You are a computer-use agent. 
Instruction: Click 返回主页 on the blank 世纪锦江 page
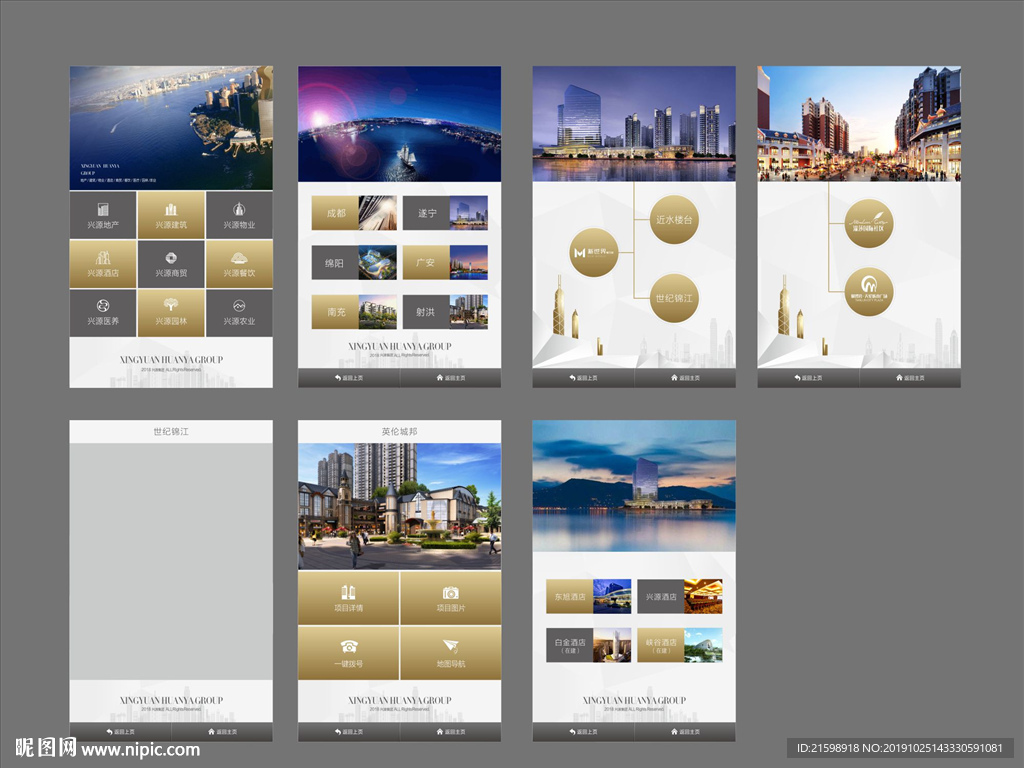coord(222,732)
